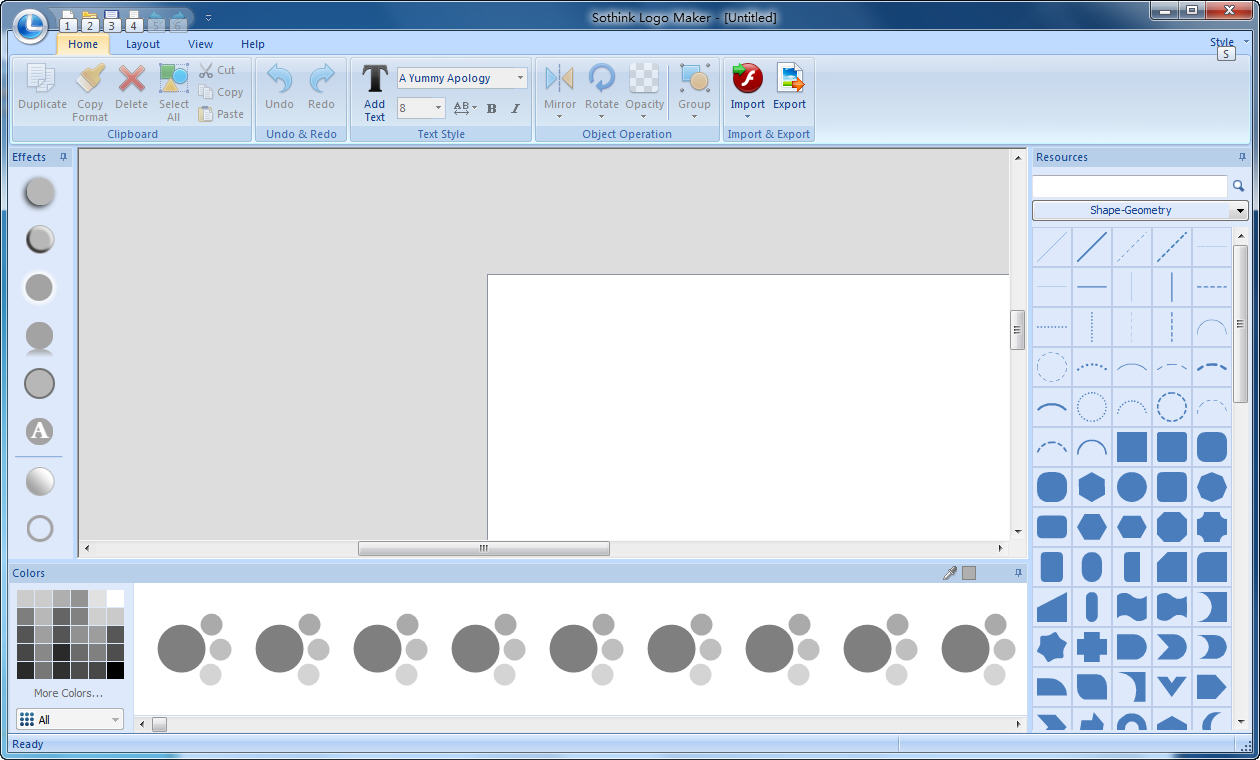The image size is (1260, 760).
Task: Click the Mirror object icon
Action: pos(560,79)
